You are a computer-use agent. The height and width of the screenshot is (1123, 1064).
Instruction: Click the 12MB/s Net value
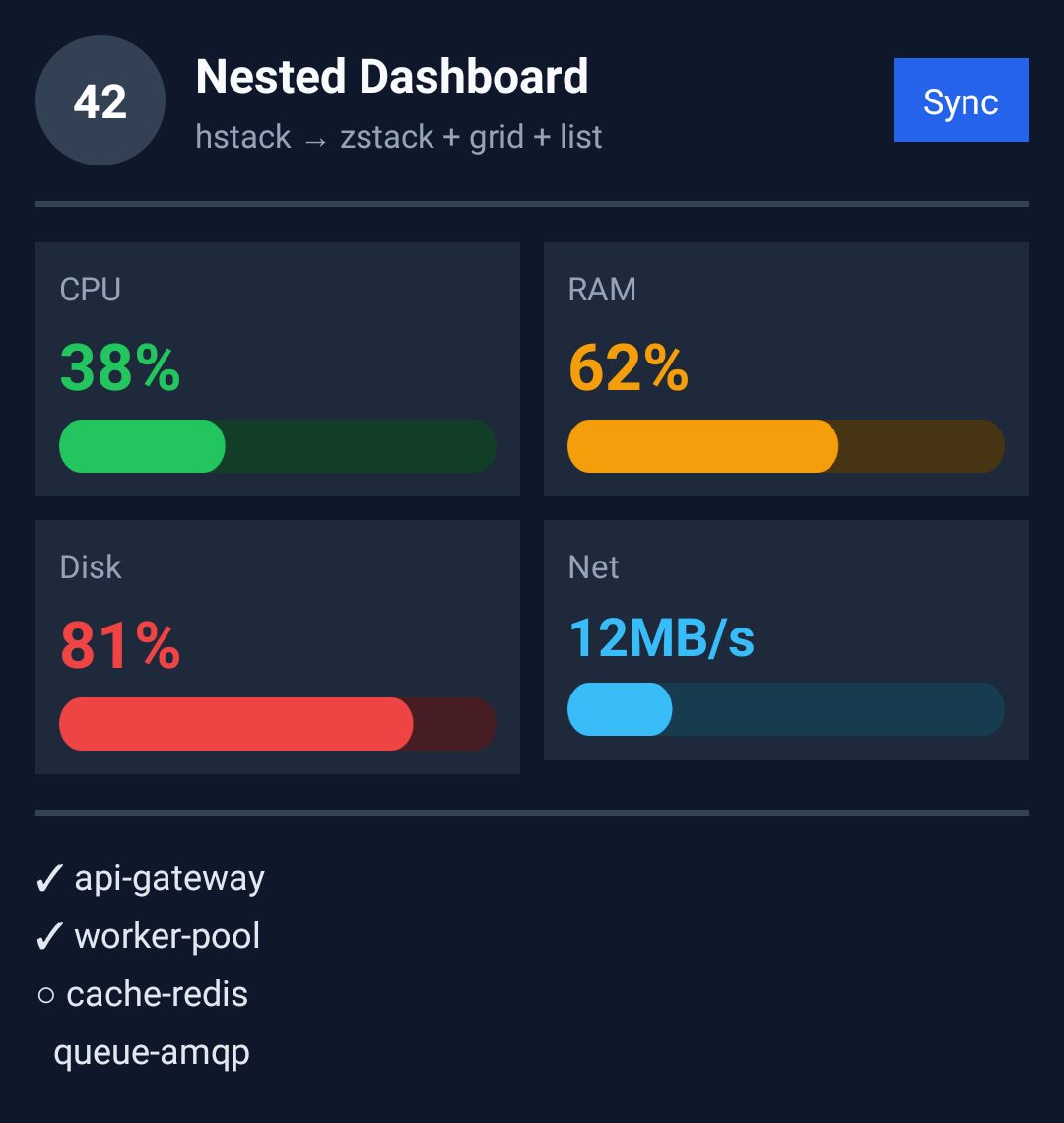point(661,638)
